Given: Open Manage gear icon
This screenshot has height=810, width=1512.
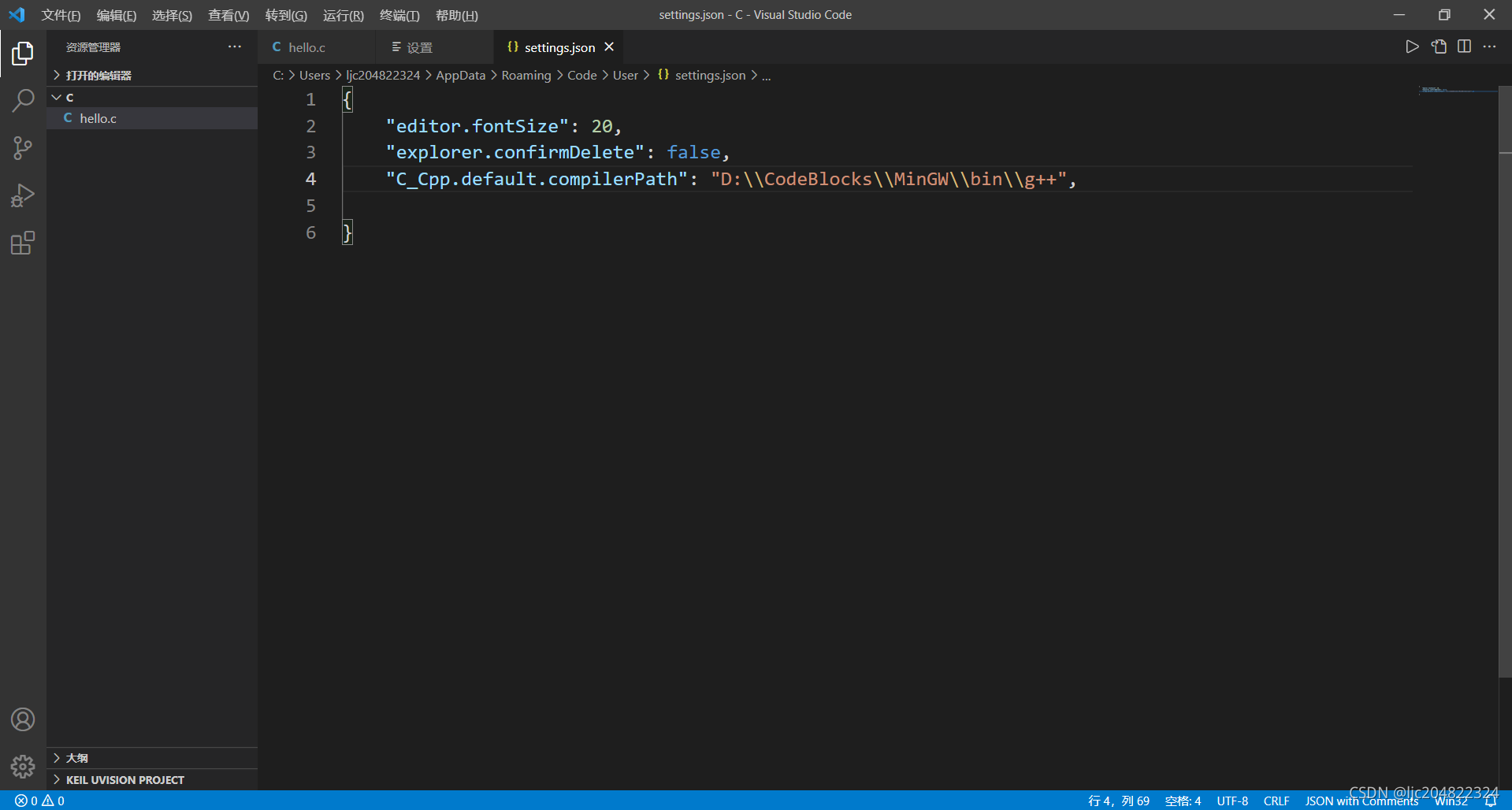Looking at the screenshot, I should (x=23, y=767).
